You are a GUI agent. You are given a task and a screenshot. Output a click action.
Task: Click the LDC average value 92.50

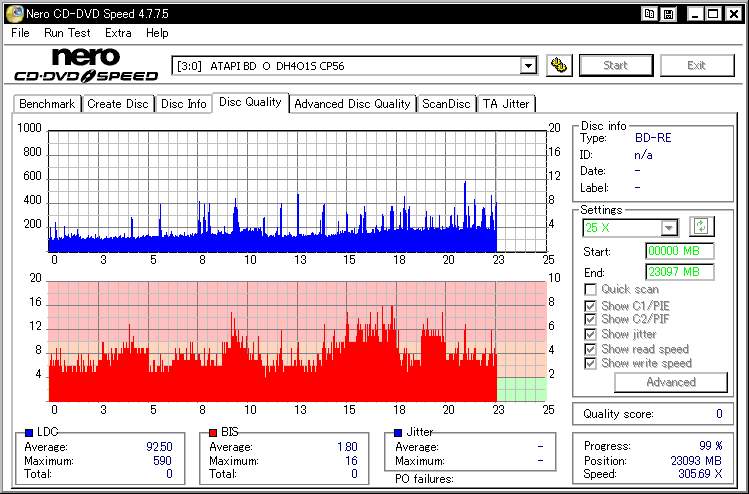(x=159, y=447)
